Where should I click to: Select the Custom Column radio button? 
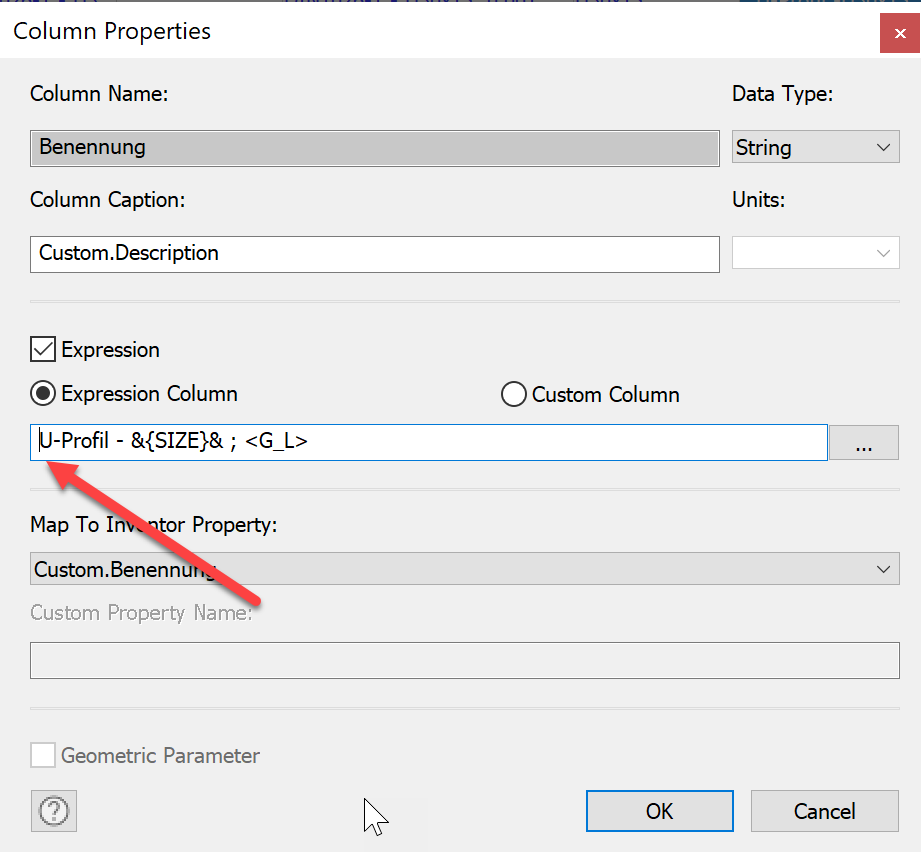coord(513,394)
